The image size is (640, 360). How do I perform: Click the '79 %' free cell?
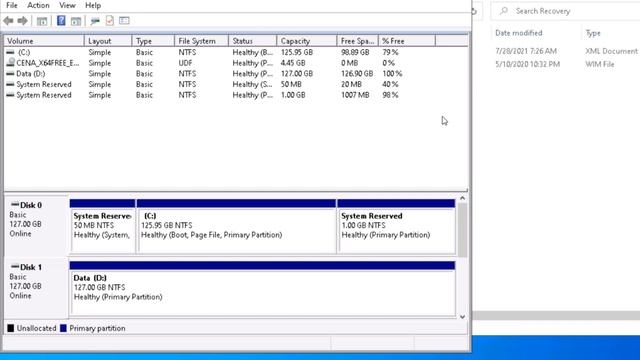(390, 52)
